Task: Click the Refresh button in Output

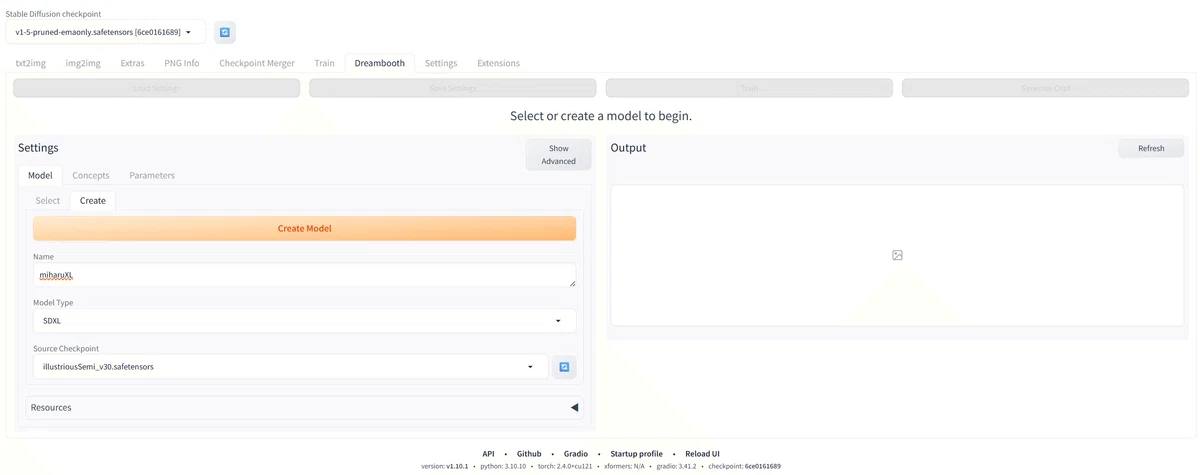Action: 1151,148
